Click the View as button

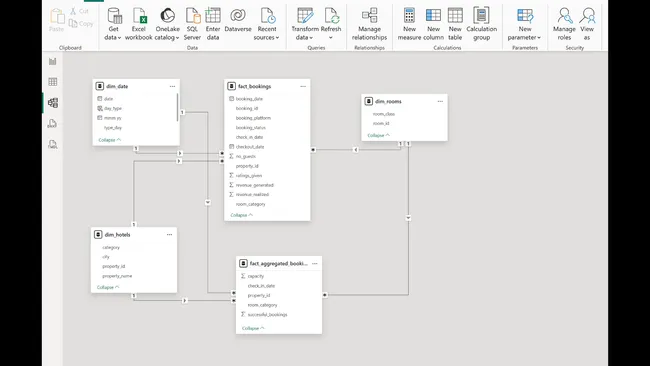click(x=587, y=24)
